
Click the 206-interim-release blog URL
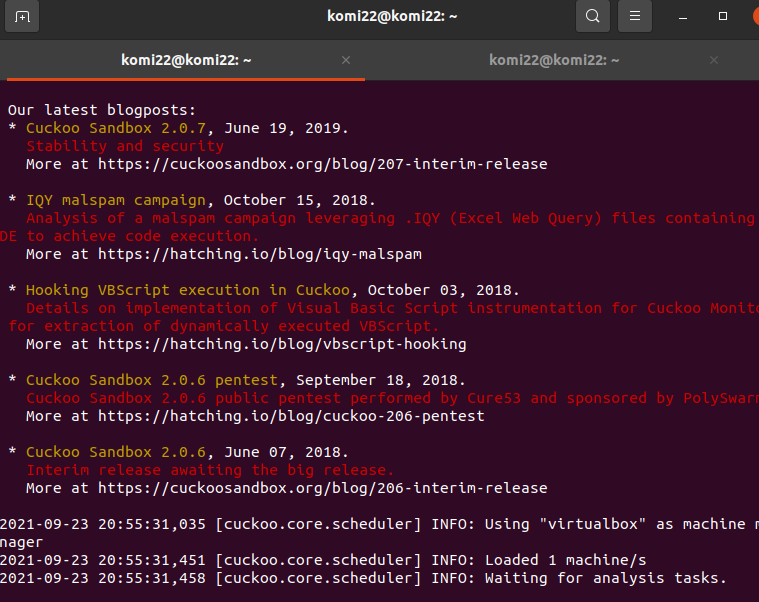(322, 488)
